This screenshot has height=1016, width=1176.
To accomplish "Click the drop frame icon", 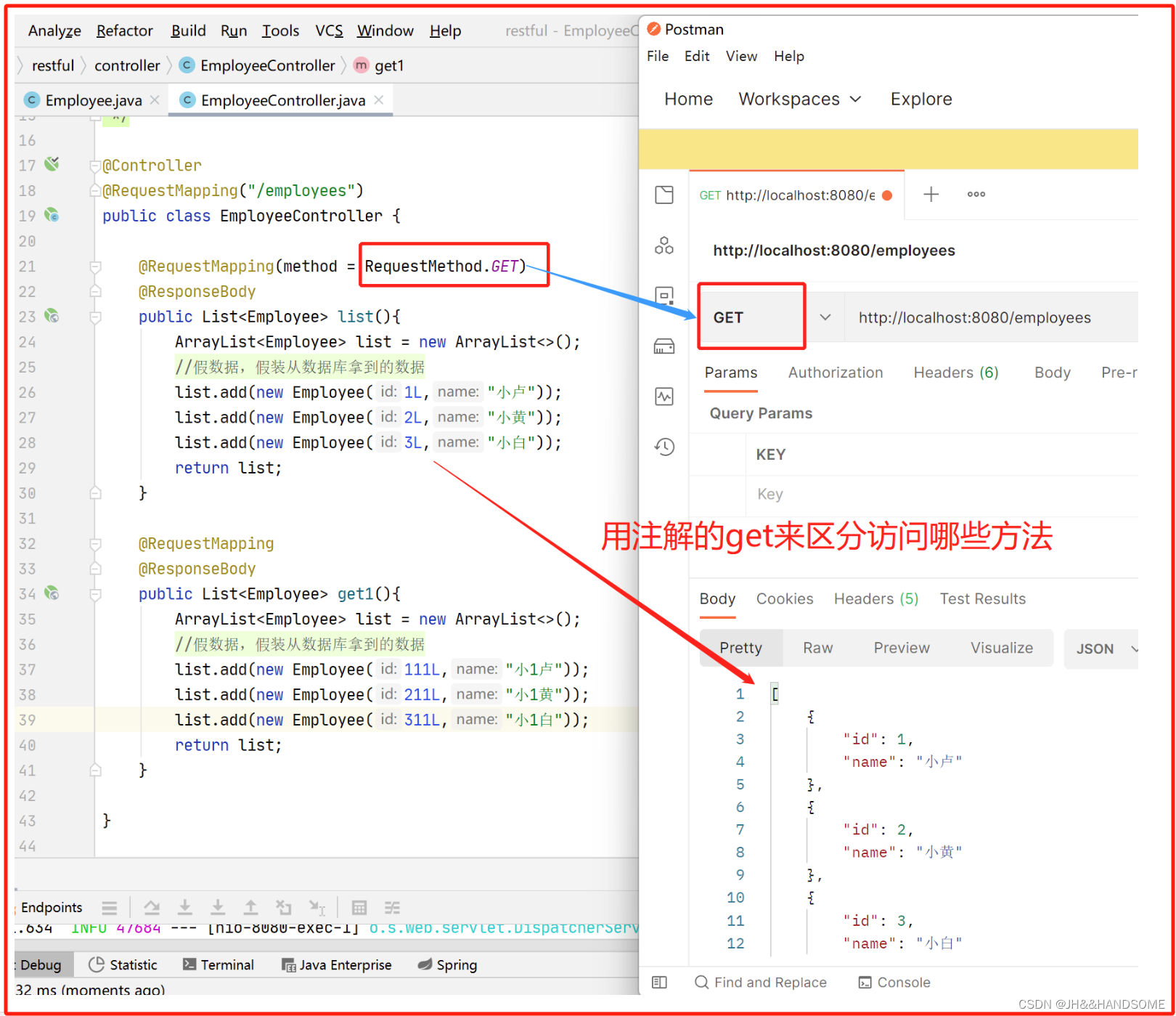I will (284, 908).
